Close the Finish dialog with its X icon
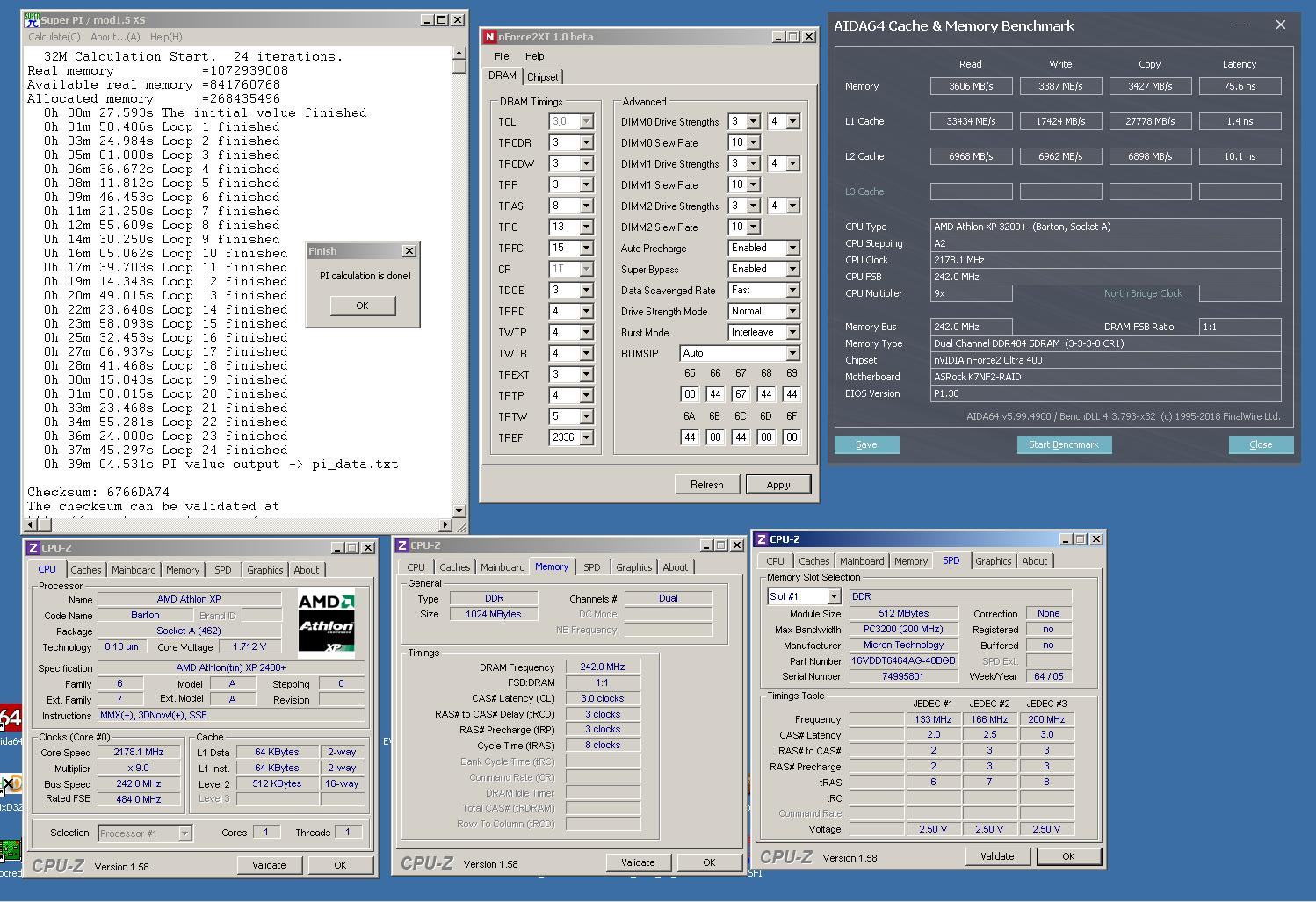The height and width of the screenshot is (902, 1316). [409, 251]
